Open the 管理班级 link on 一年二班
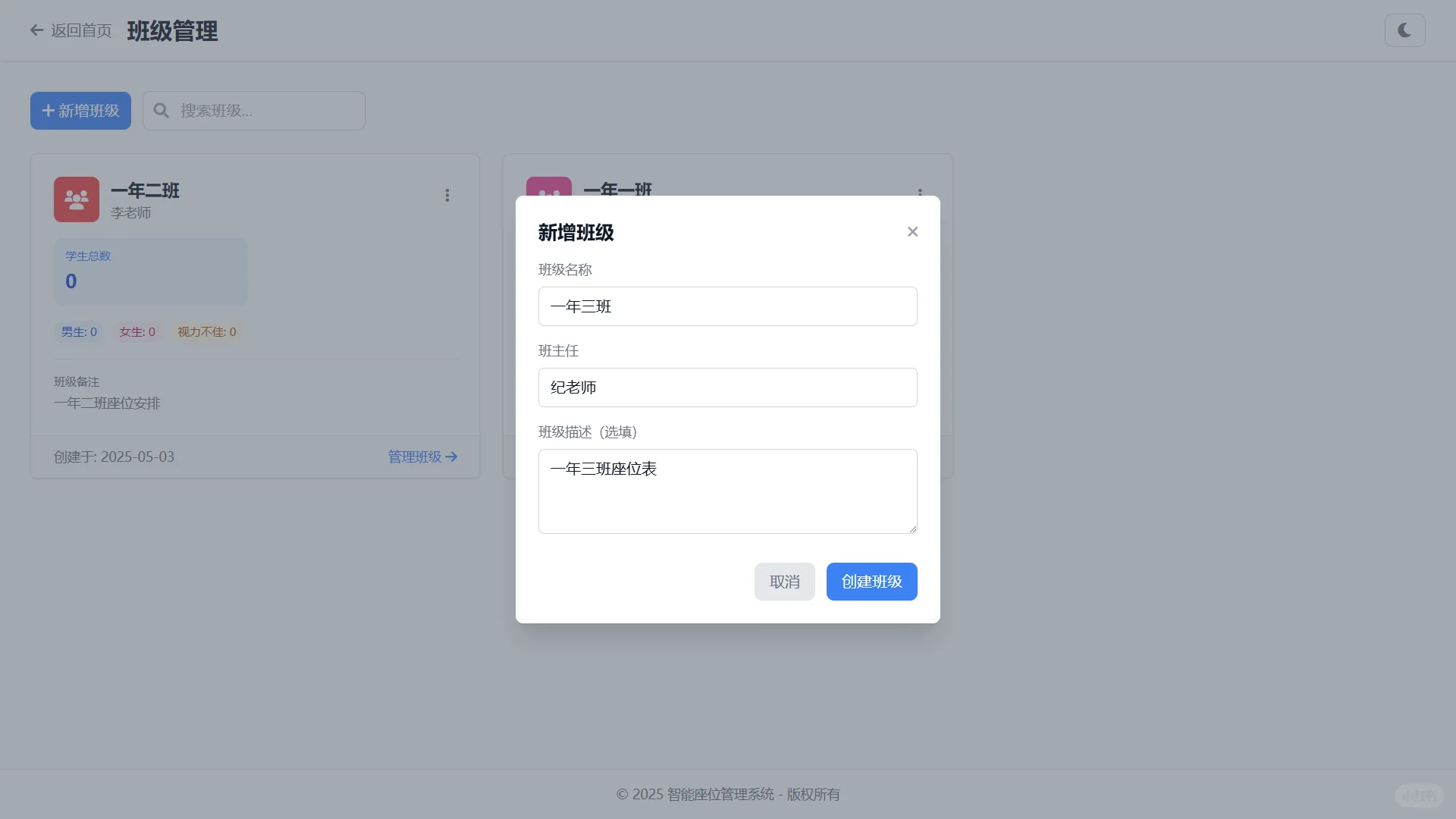The width and height of the screenshot is (1456, 819). click(422, 457)
